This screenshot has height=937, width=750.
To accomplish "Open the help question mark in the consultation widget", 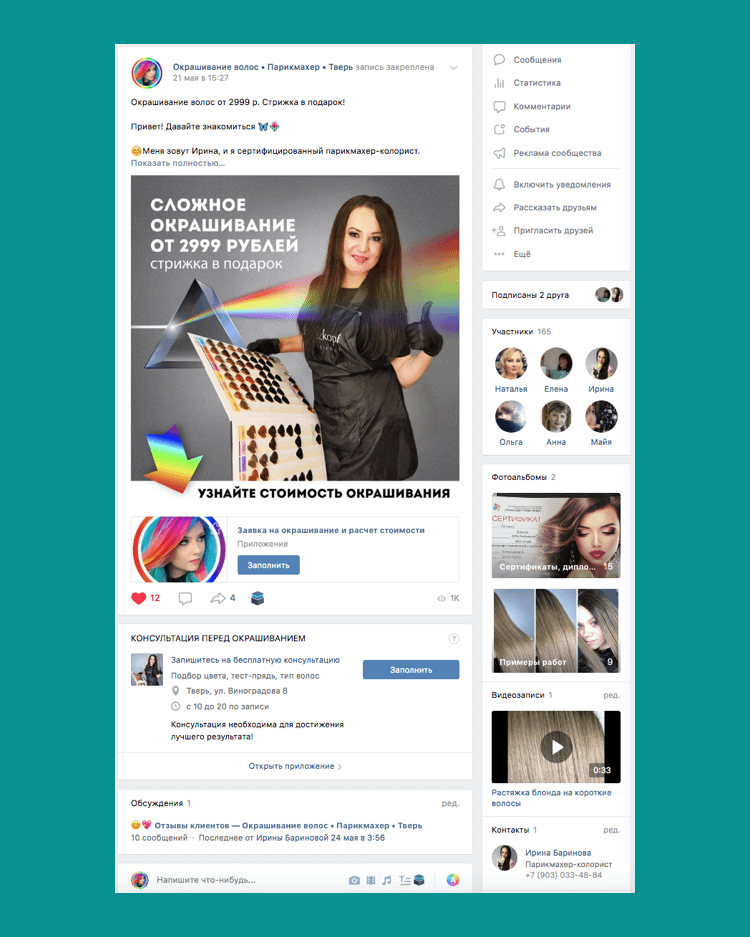I will [x=454, y=638].
